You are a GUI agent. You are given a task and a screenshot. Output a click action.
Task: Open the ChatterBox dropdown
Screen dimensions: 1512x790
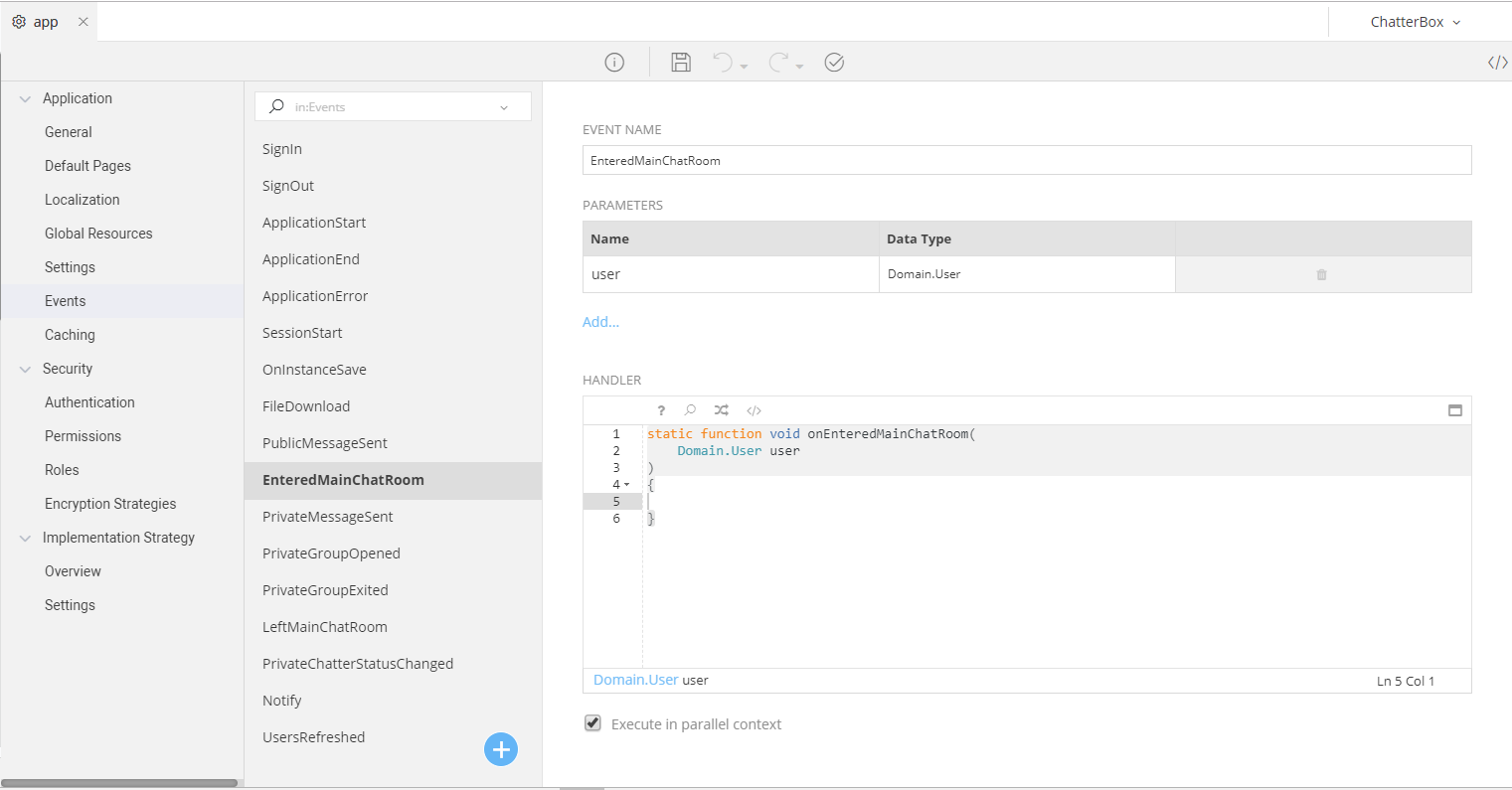pyautogui.click(x=1416, y=22)
